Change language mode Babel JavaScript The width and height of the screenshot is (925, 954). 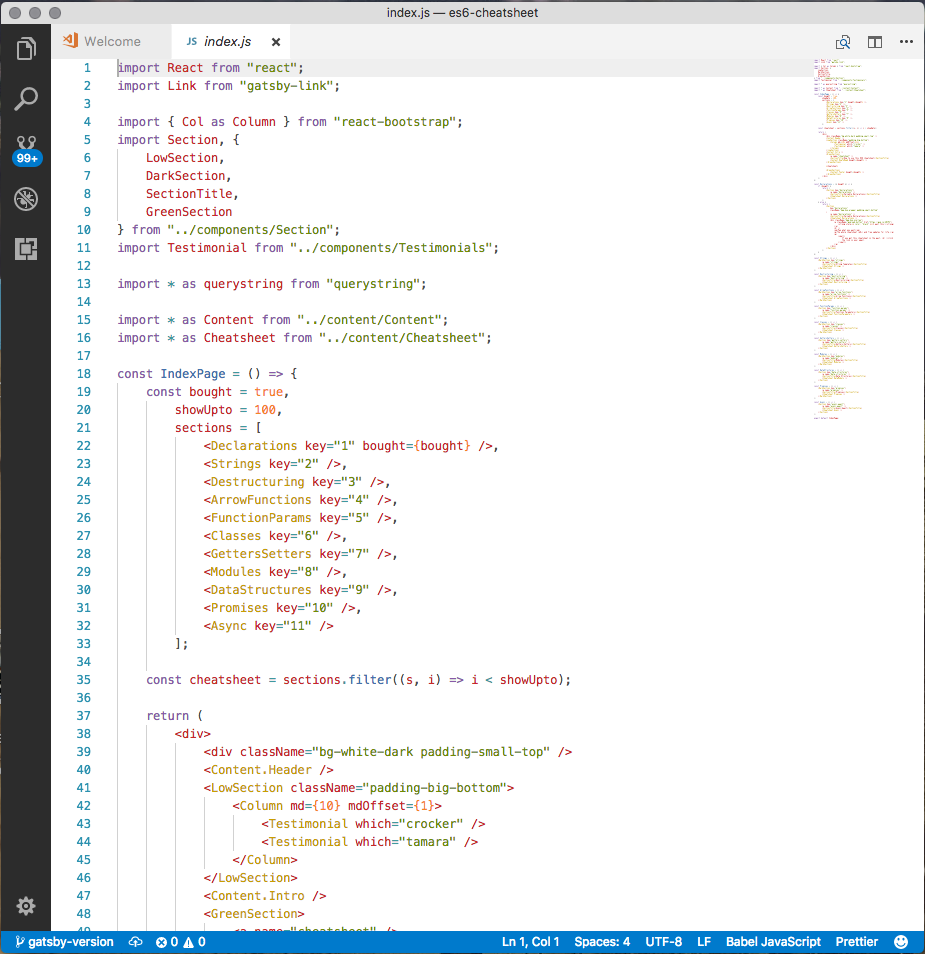coord(773,942)
